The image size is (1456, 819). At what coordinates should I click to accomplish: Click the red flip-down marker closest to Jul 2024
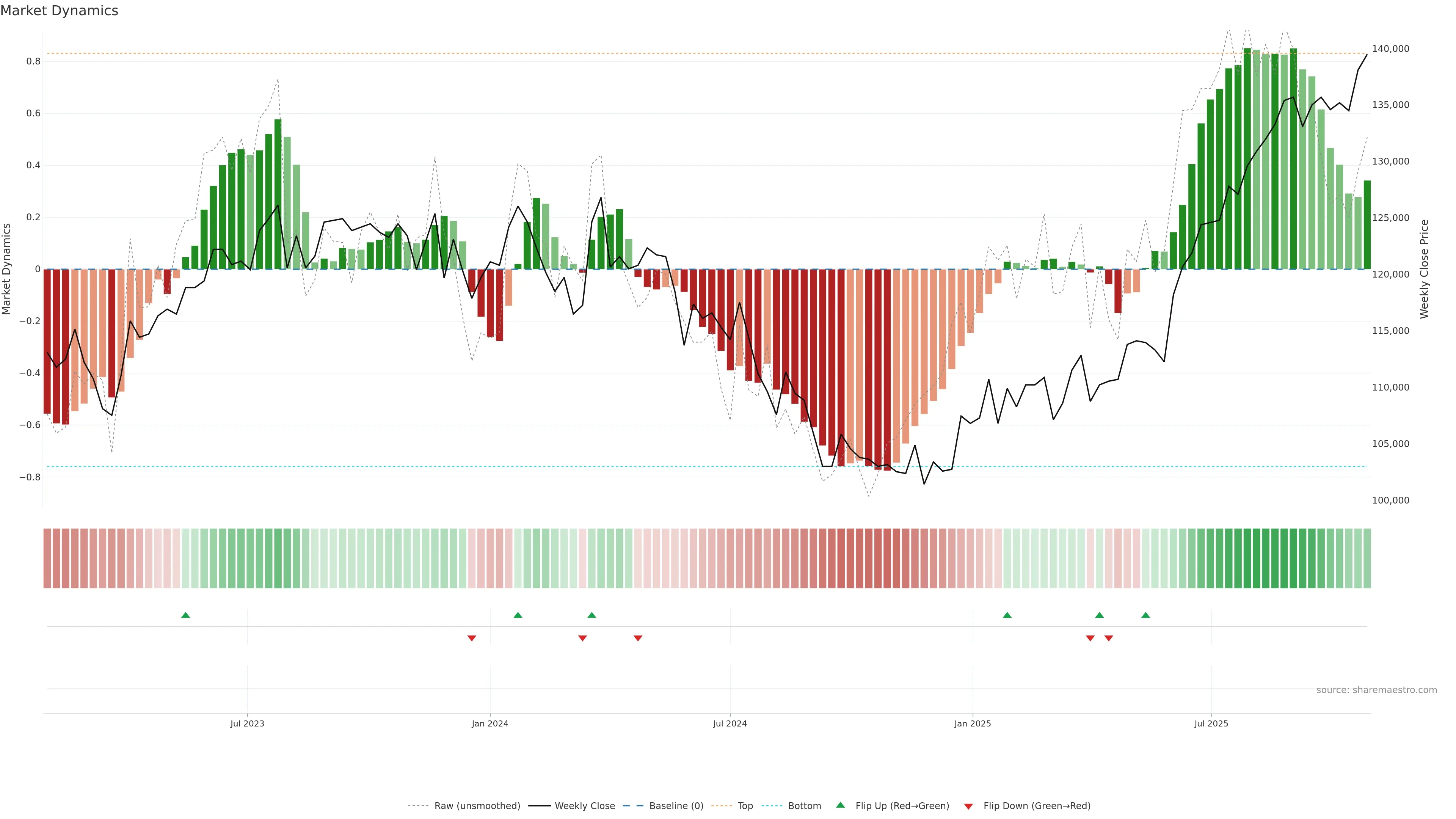coord(637,638)
